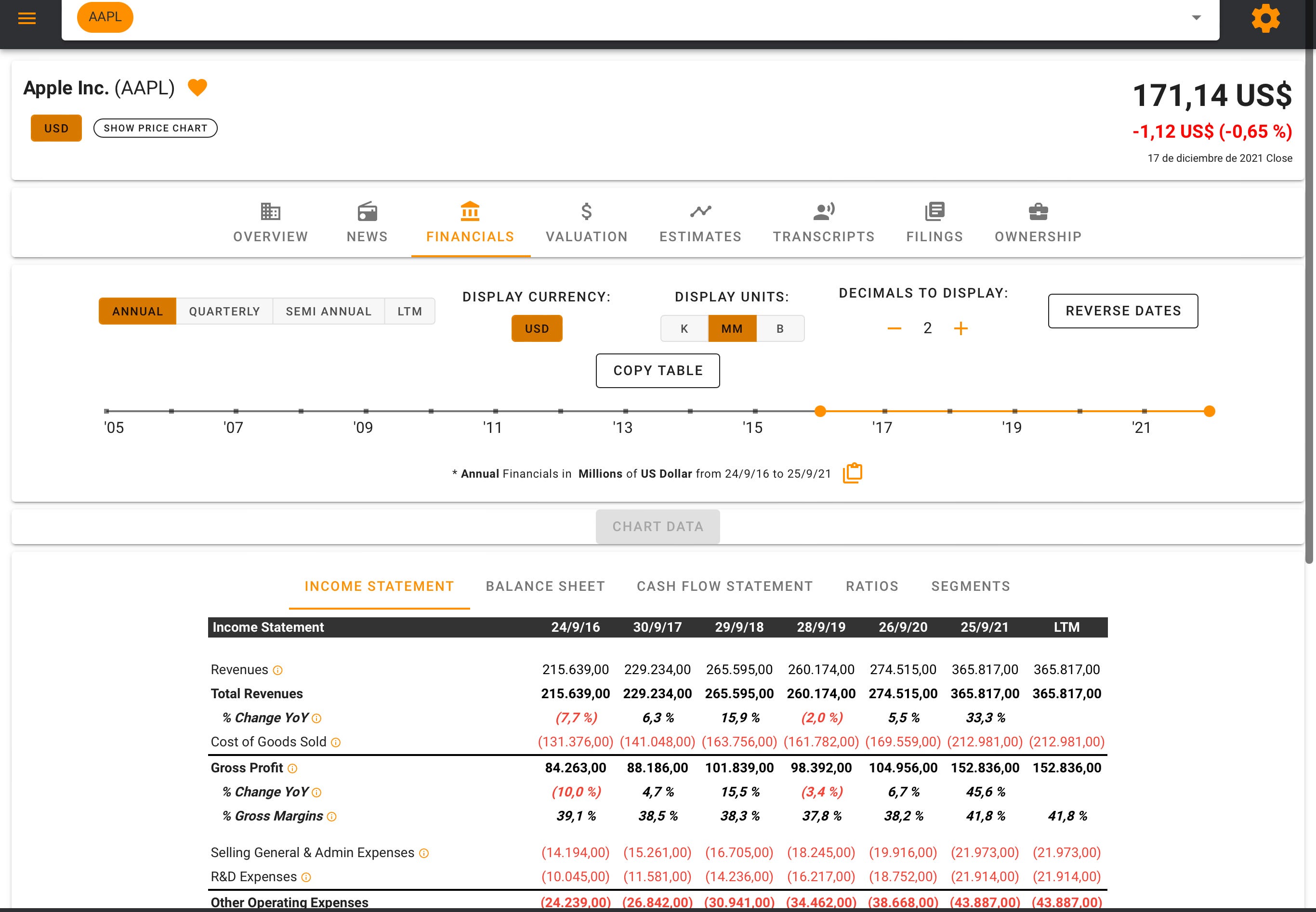Open the Ownership tab
The image size is (1316, 912).
(x=1038, y=223)
